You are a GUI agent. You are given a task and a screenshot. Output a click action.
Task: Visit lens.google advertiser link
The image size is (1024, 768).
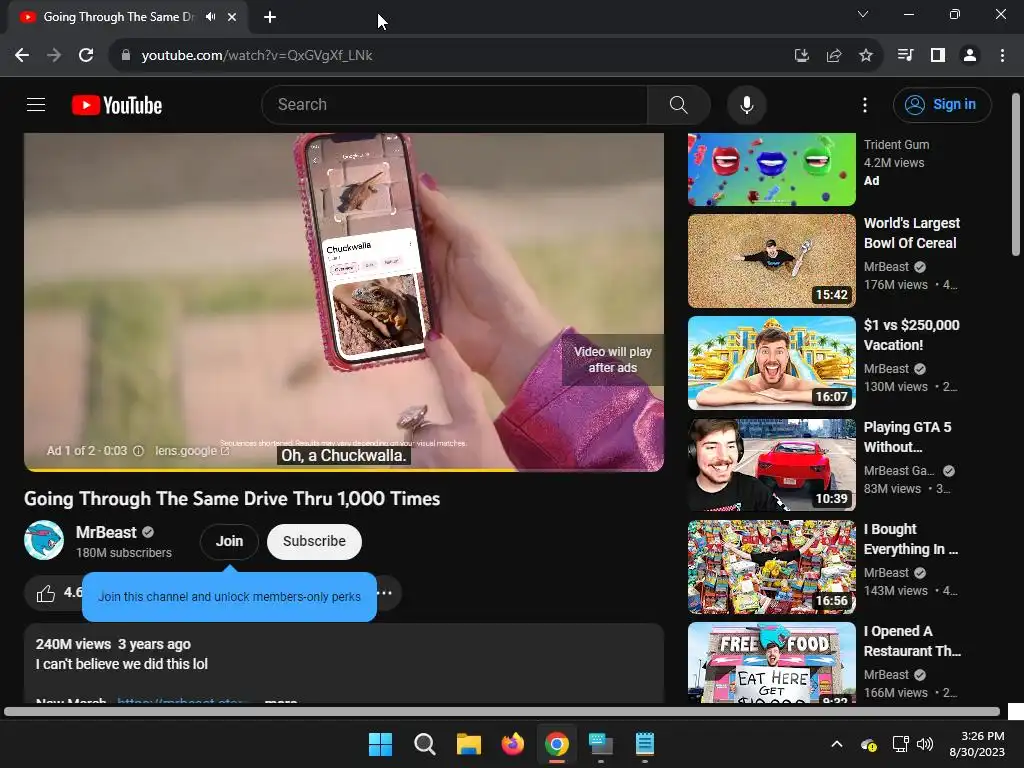coord(191,451)
